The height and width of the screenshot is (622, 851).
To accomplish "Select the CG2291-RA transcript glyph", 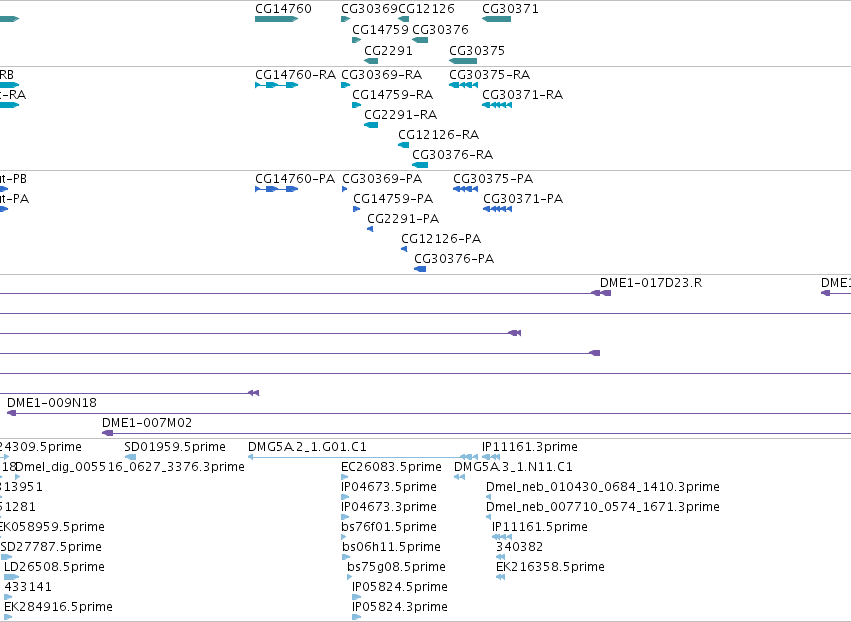I will point(371,125).
